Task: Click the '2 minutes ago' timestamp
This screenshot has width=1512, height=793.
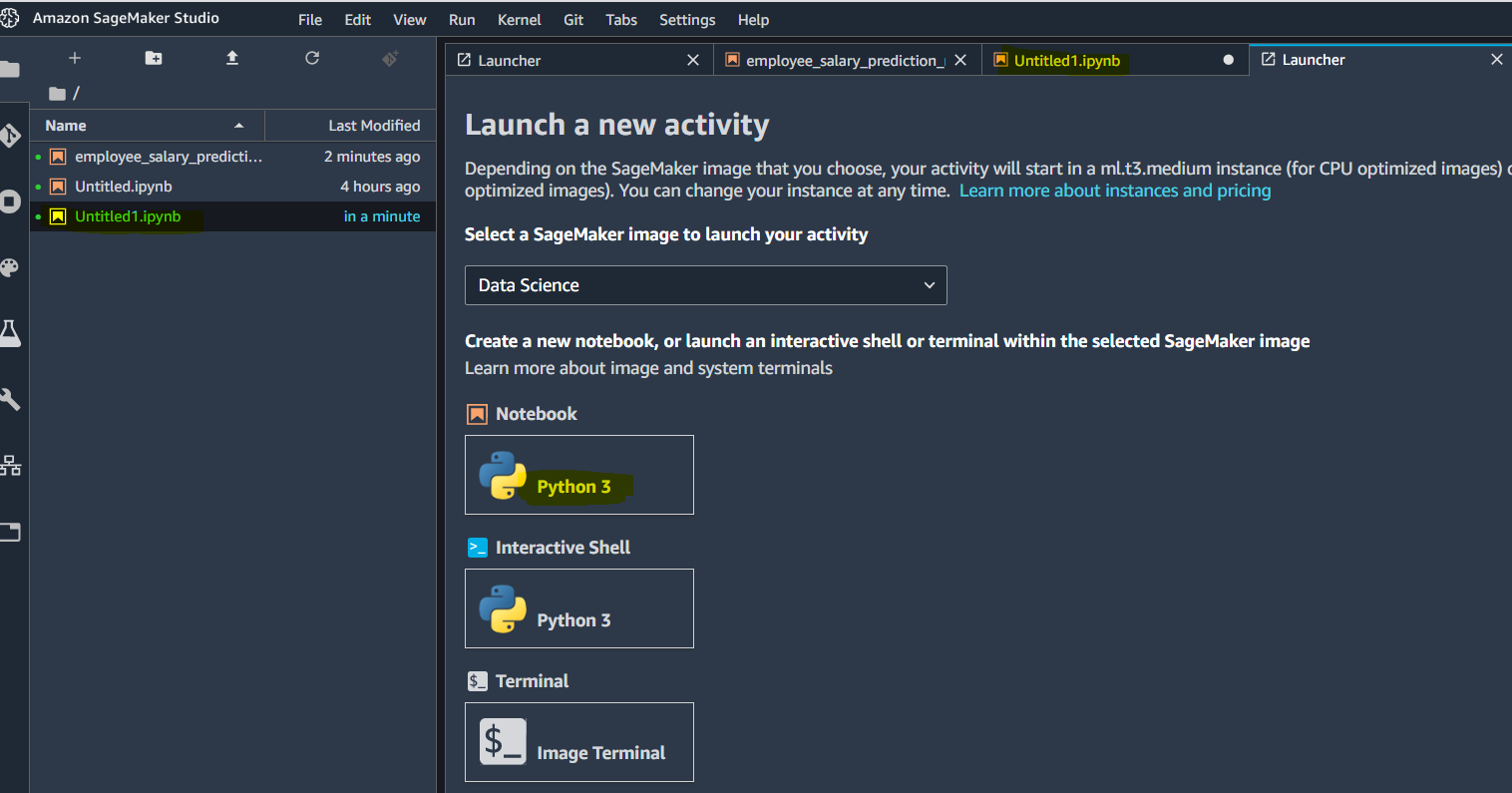Action: click(x=372, y=157)
